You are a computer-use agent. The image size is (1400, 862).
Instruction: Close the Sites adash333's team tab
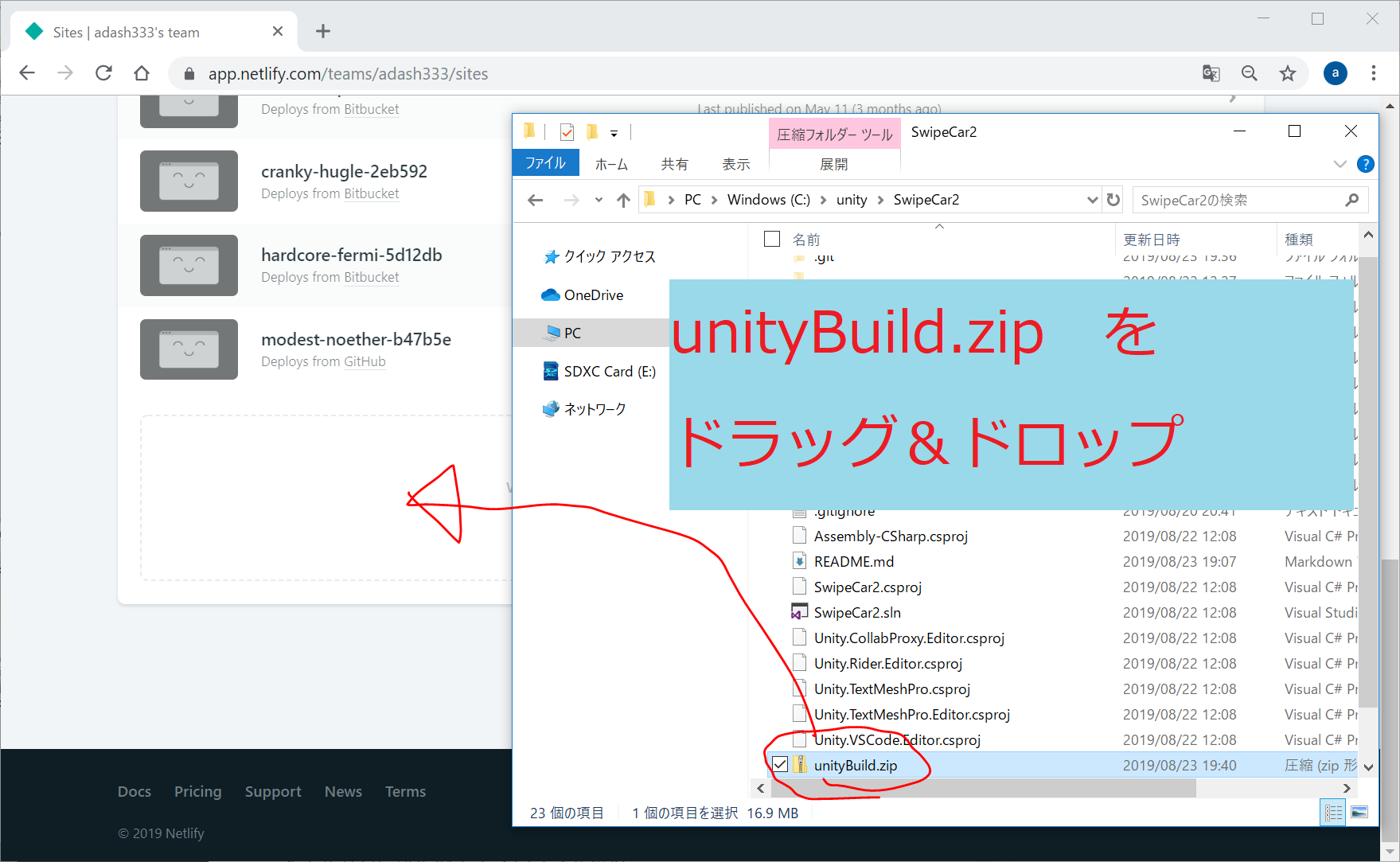coord(278,32)
